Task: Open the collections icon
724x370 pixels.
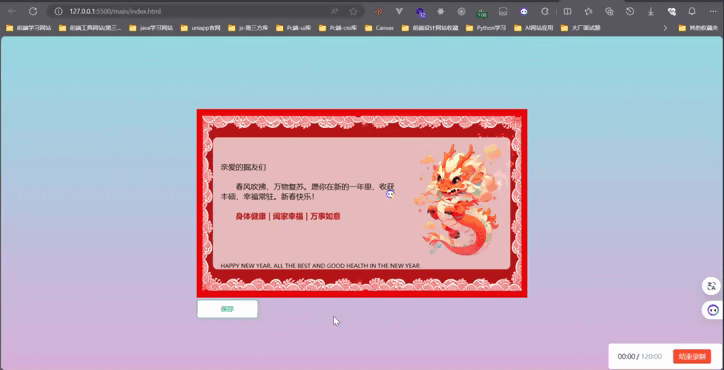Action: pyautogui.click(x=609, y=12)
